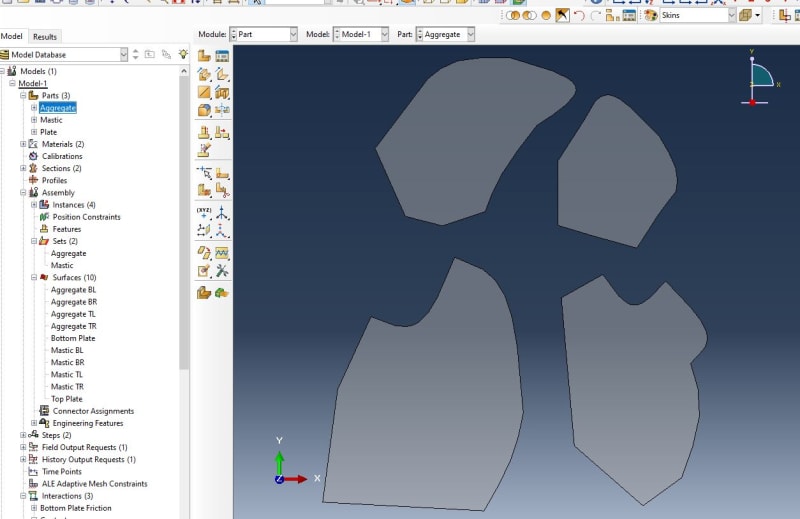The width and height of the screenshot is (800, 519).
Task: Open the Part Manager icon
Action: [x=222, y=56]
